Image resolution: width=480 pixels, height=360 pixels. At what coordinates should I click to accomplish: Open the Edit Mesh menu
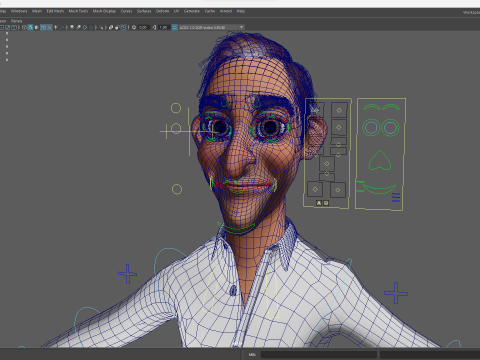click(x=55, y=11)
